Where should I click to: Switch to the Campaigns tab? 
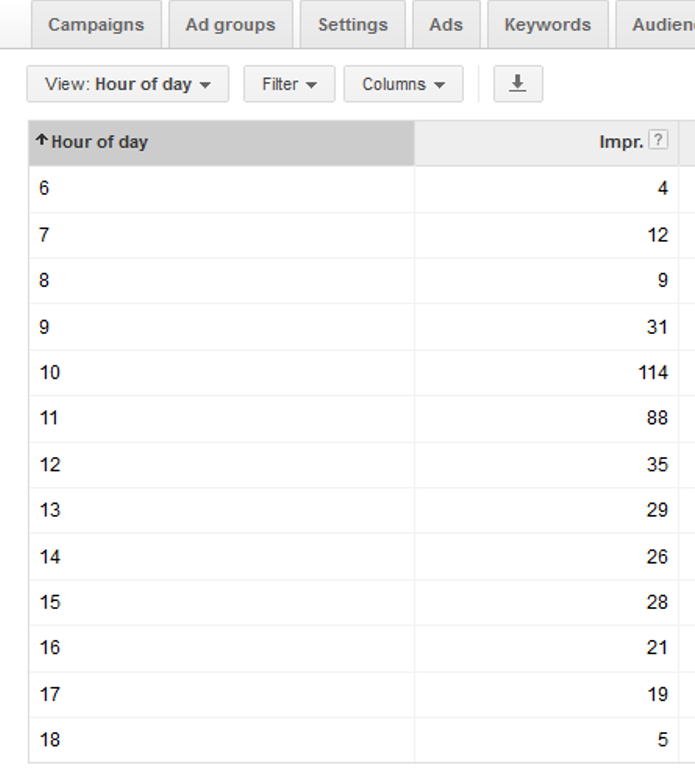[96, 24]
